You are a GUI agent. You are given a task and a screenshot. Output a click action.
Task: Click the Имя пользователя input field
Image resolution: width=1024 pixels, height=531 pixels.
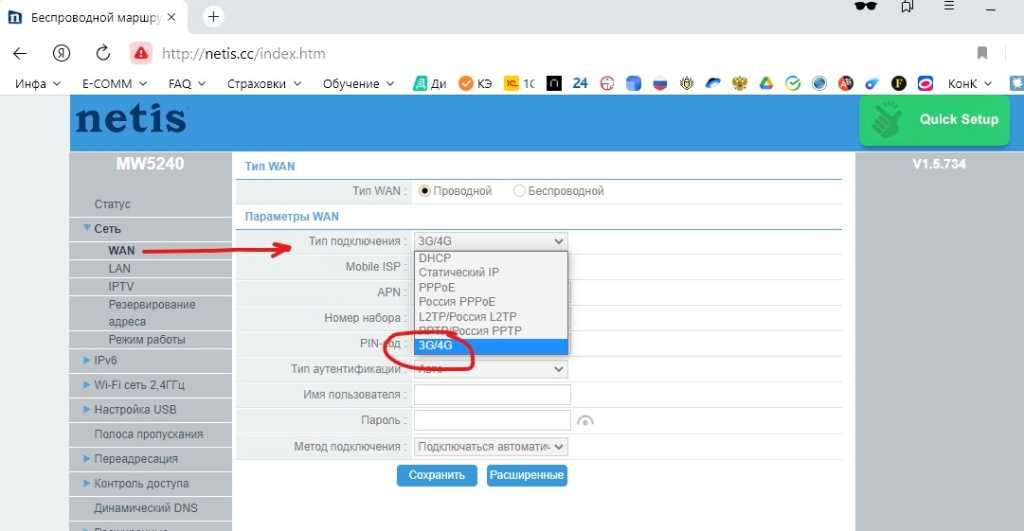492,395
